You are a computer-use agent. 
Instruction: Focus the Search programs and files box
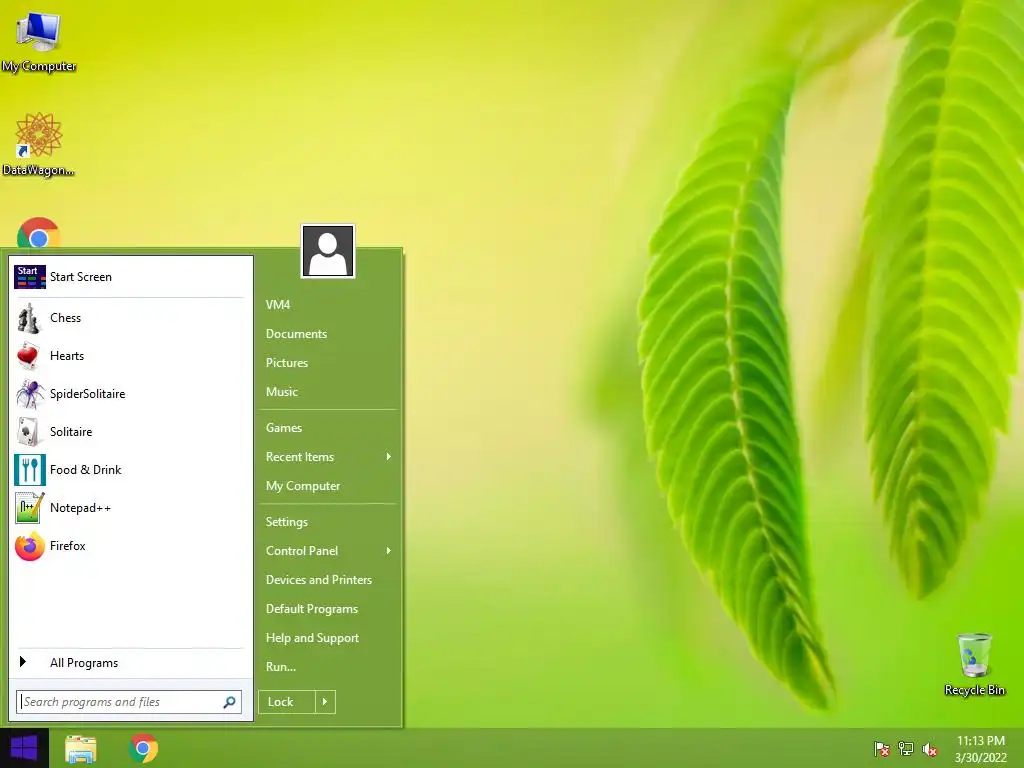tap(129, 702)
